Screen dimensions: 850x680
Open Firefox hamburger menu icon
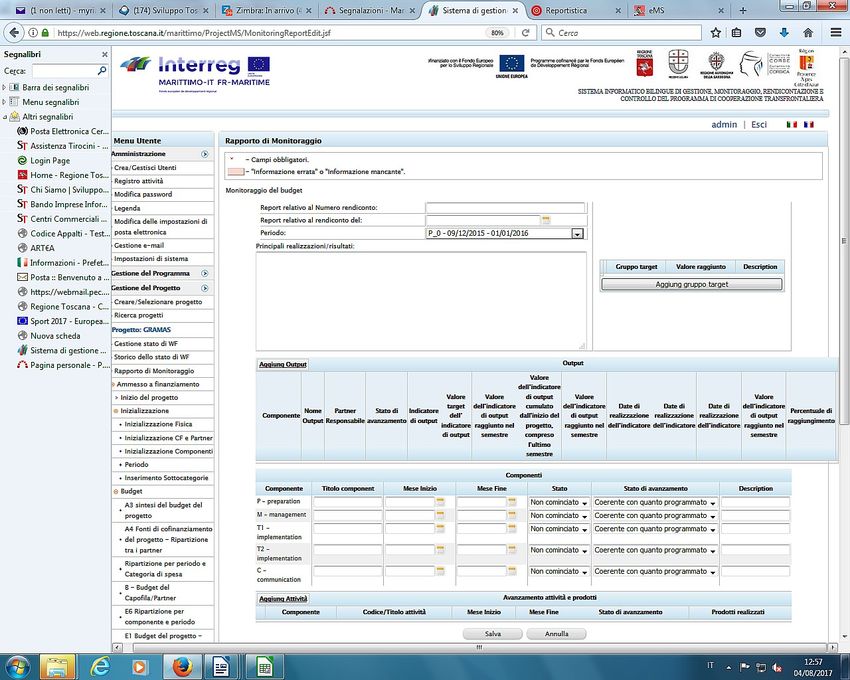pos(835,32)
